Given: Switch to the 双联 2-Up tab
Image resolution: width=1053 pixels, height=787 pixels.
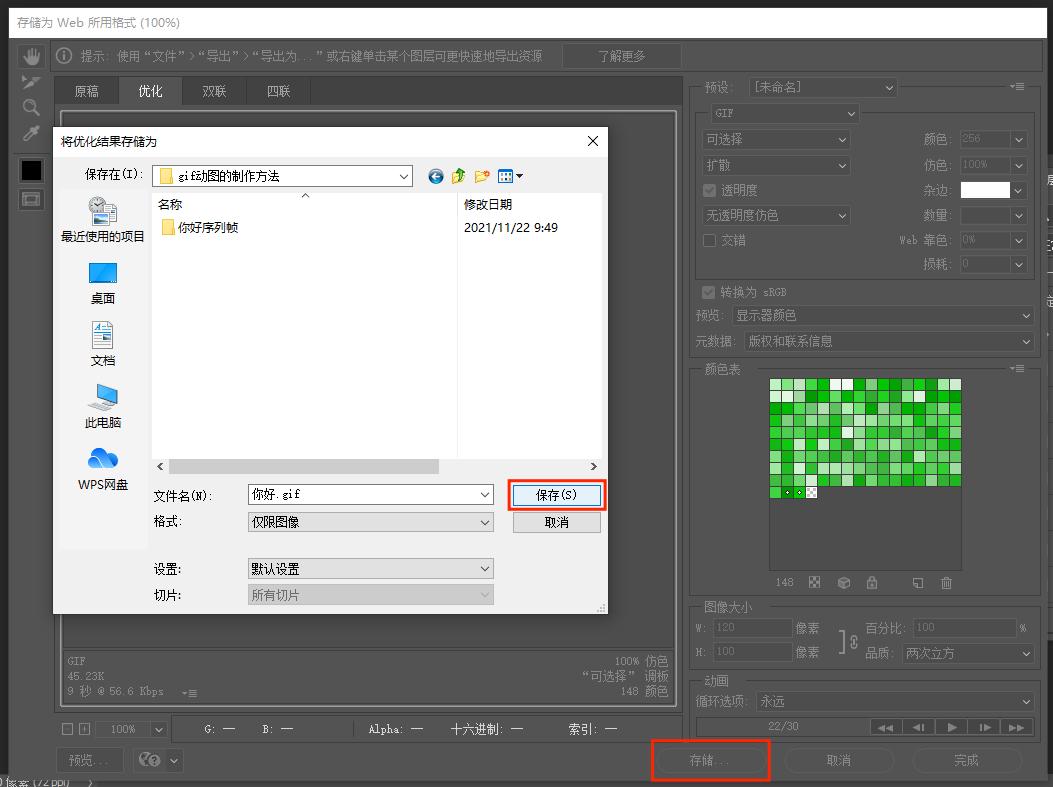Looking at the screenshot, I should click(215, 90).
